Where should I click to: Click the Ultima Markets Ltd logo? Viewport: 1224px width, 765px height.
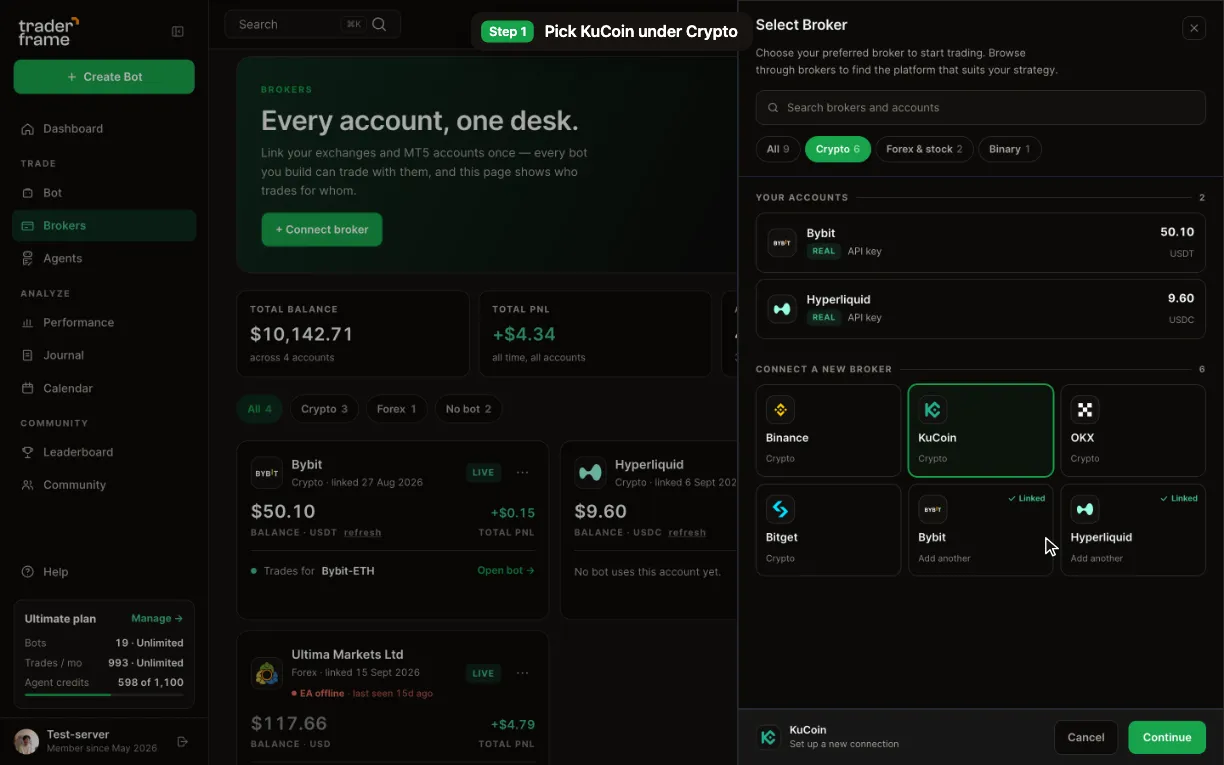[x=267, y=674]
